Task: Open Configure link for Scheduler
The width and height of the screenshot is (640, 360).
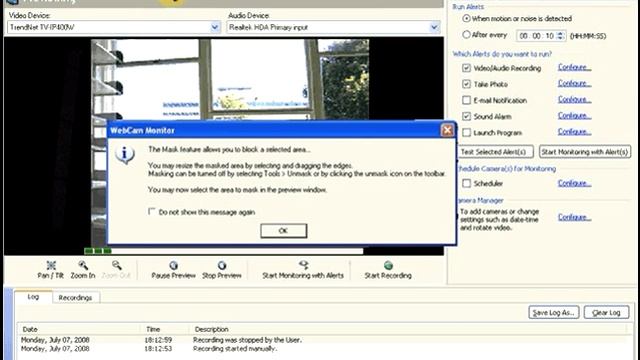Action: (x=574, y=183)
